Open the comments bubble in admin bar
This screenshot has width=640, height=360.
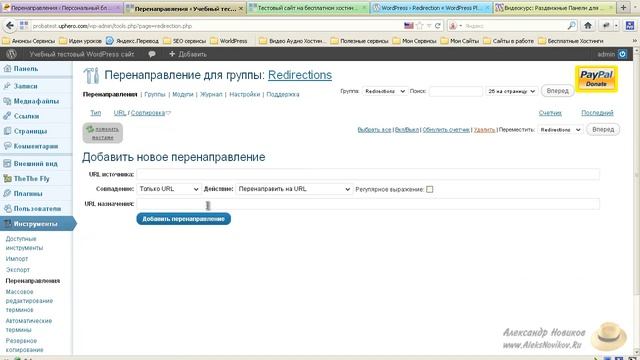(152, 54)
